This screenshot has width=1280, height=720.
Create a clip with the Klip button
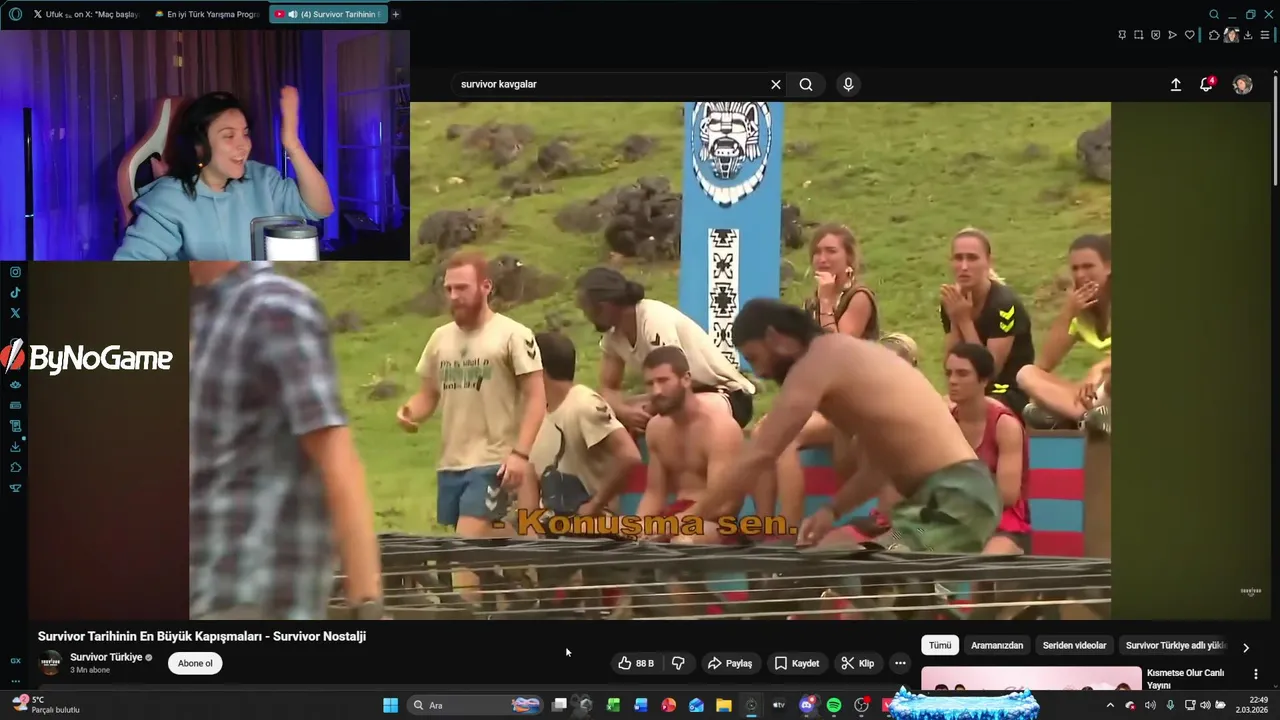pos(858,663)
